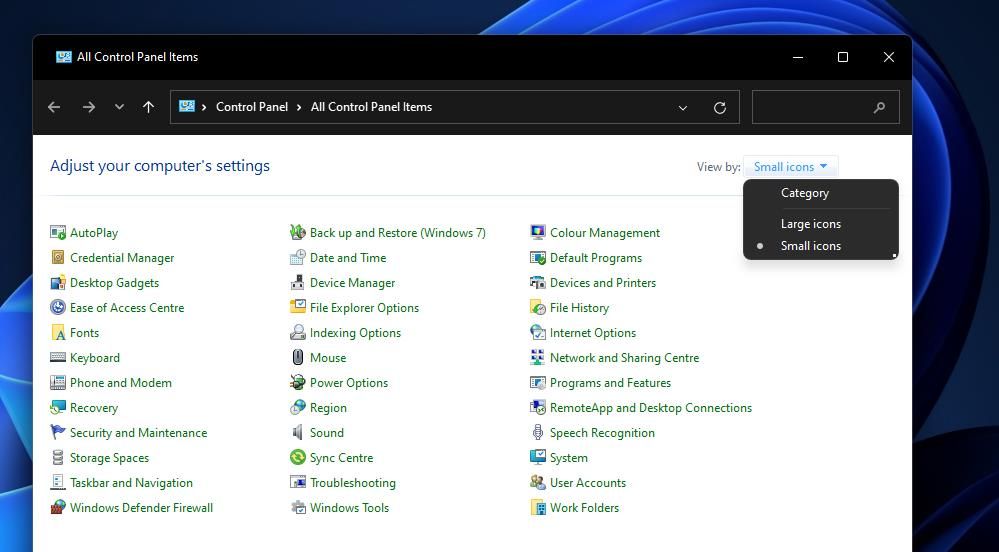Click the Ease of Access Centre icon
The height and width of the screenshot is (552, 999).
[58, 307]
